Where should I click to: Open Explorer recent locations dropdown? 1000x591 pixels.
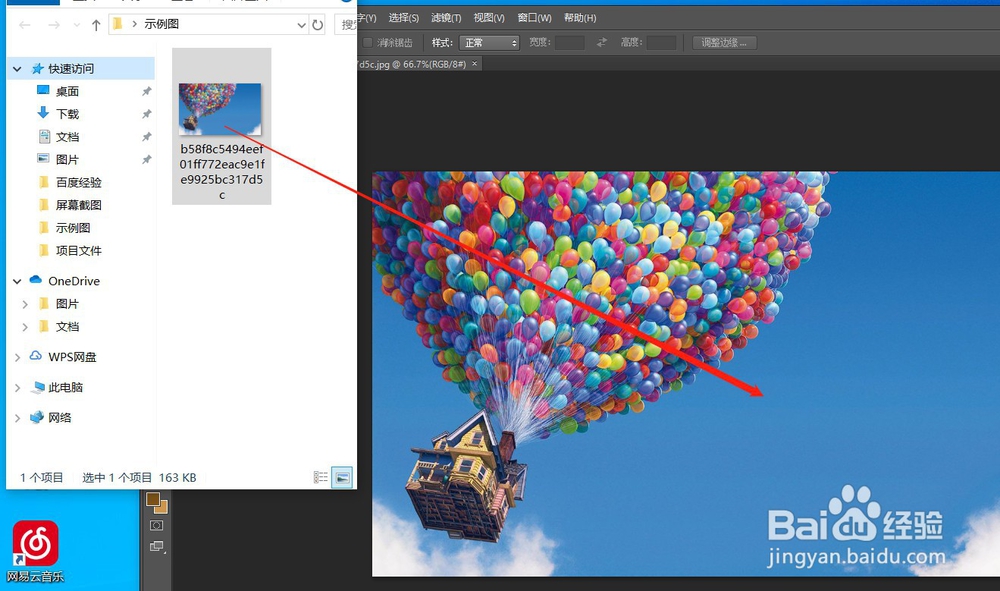(x=77, y=25)
